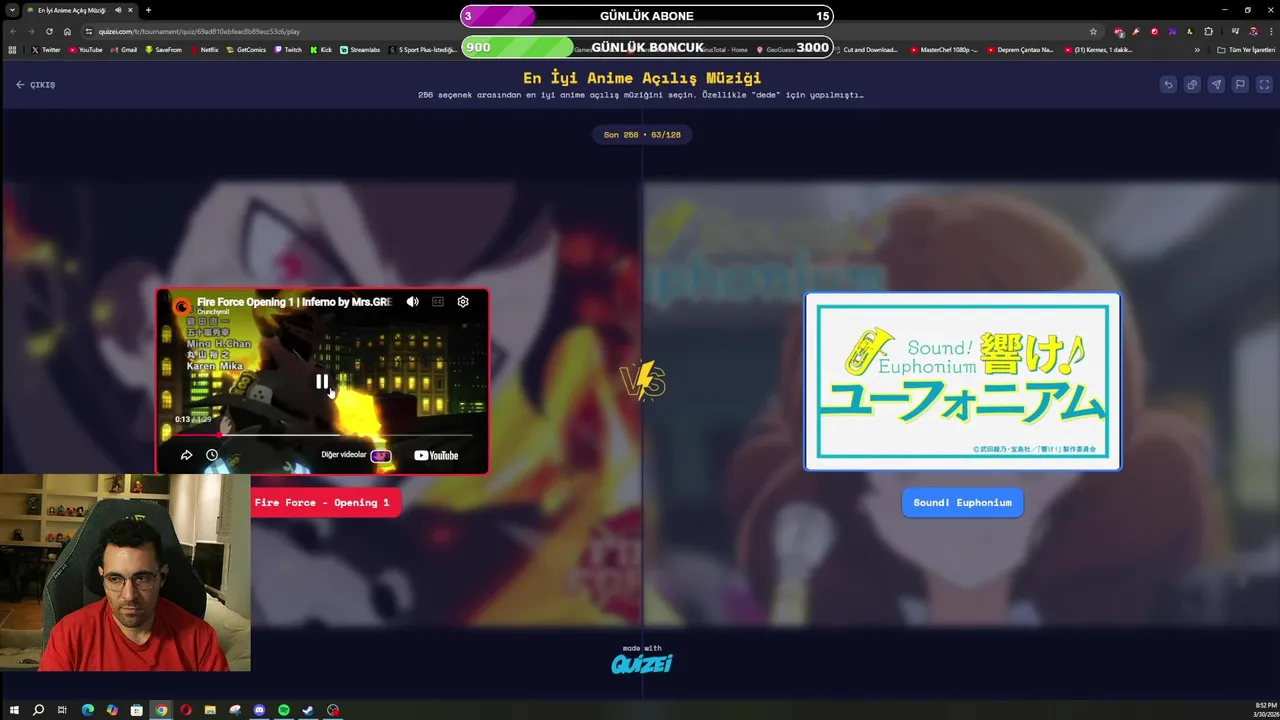Open Microsoft Edge from the taskbar
Screen dimensions: 1280x720
click(x=87, y=710)
